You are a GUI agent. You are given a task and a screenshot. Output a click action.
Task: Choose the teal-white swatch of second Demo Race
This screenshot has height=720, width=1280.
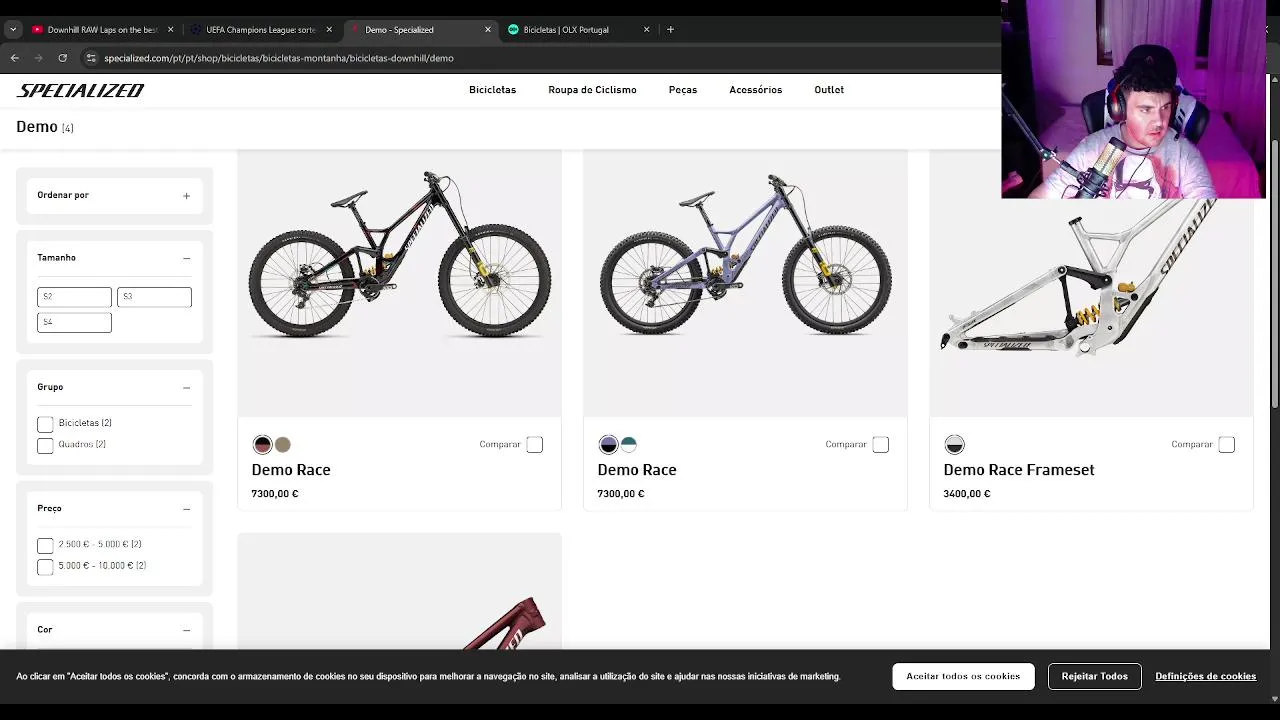pyautogui.click(x=629, y=445)
